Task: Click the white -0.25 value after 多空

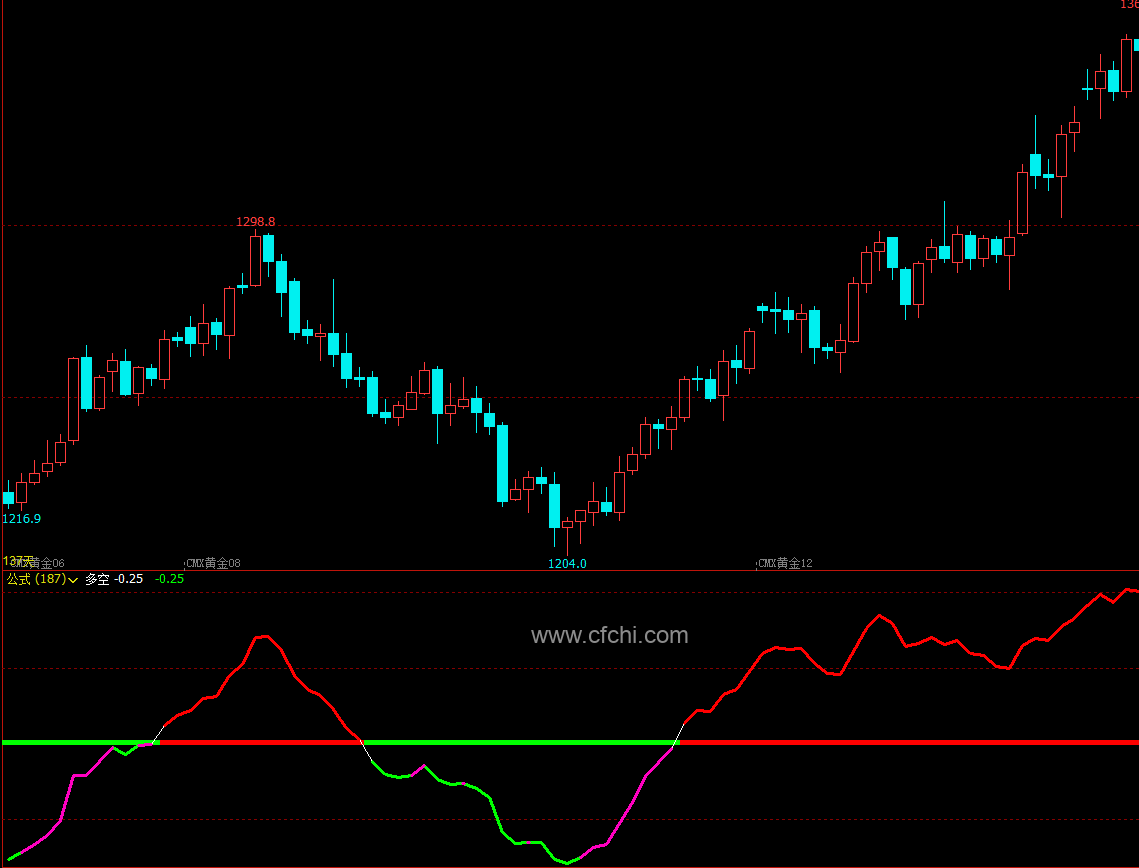Action: click(129, 579)
